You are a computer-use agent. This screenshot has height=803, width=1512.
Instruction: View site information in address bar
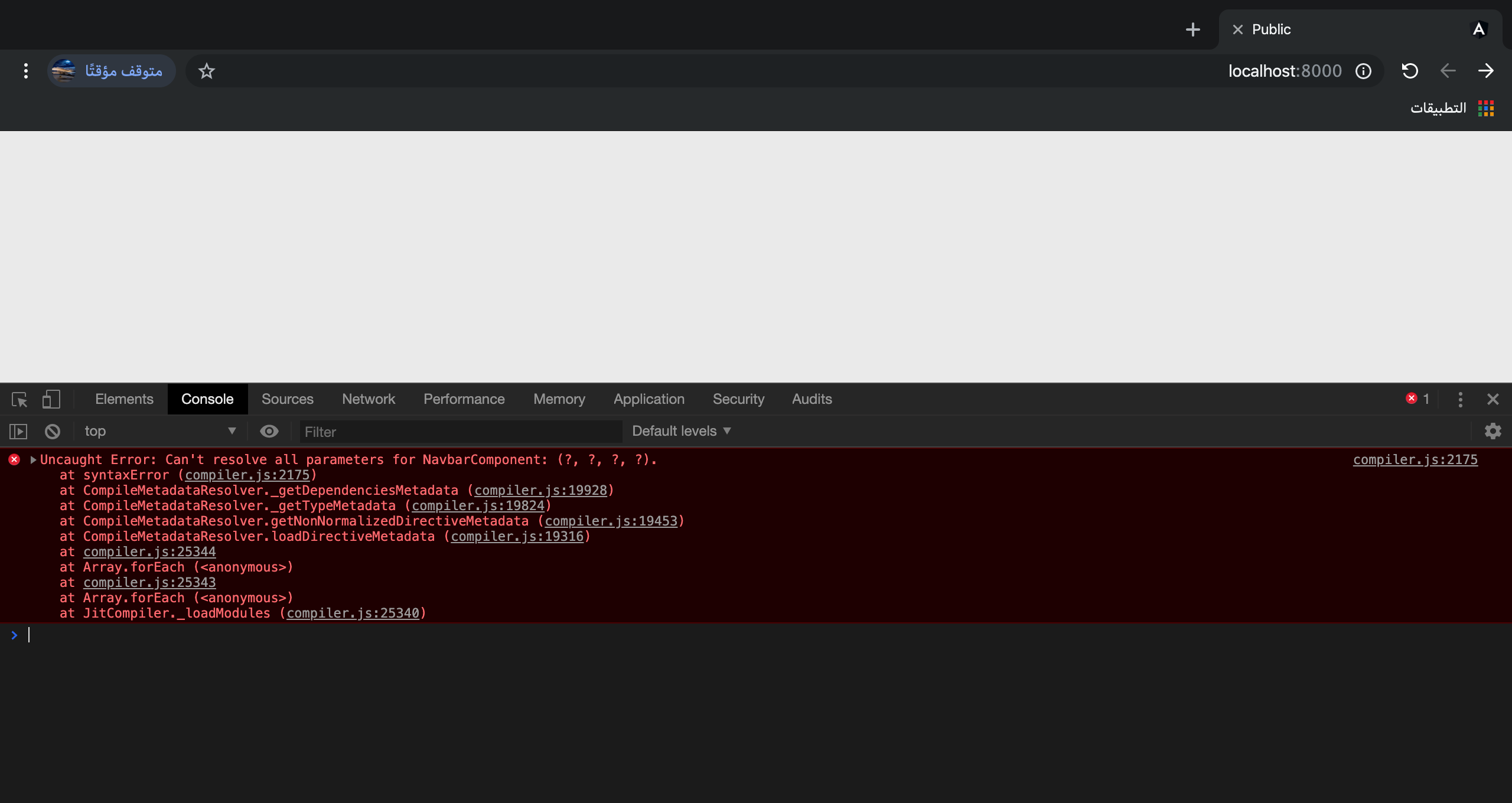(x=1363, y=71)
